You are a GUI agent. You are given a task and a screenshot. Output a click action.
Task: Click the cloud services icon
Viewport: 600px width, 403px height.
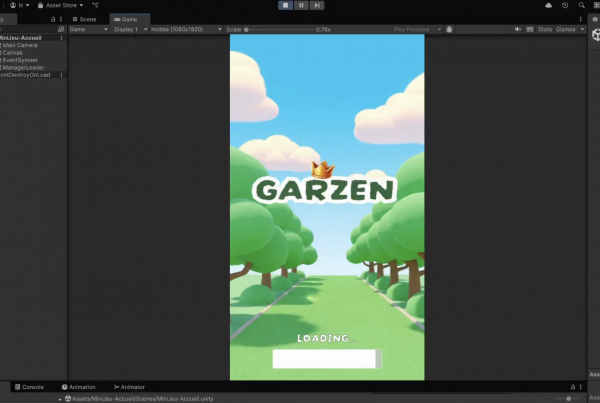pos(548,5)
